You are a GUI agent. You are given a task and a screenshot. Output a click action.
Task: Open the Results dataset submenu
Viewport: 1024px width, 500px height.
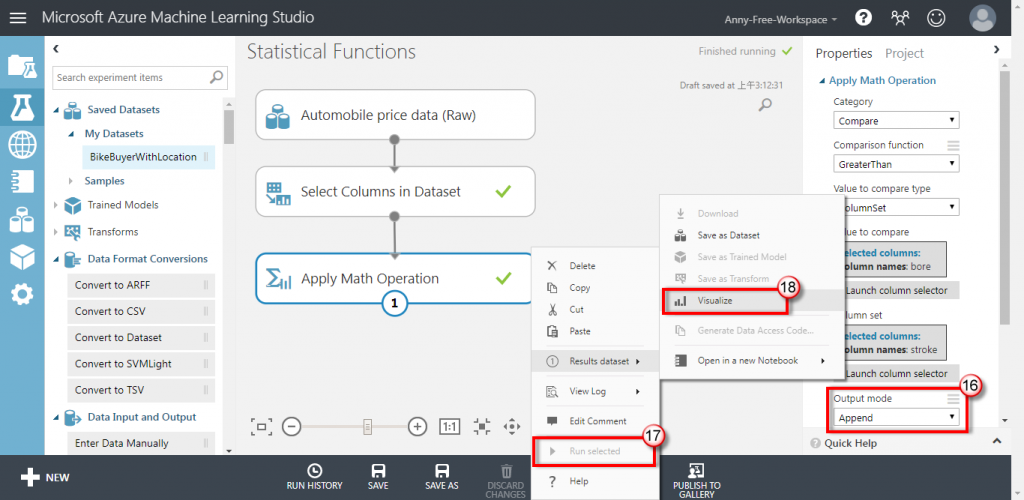tap(593, 361)
